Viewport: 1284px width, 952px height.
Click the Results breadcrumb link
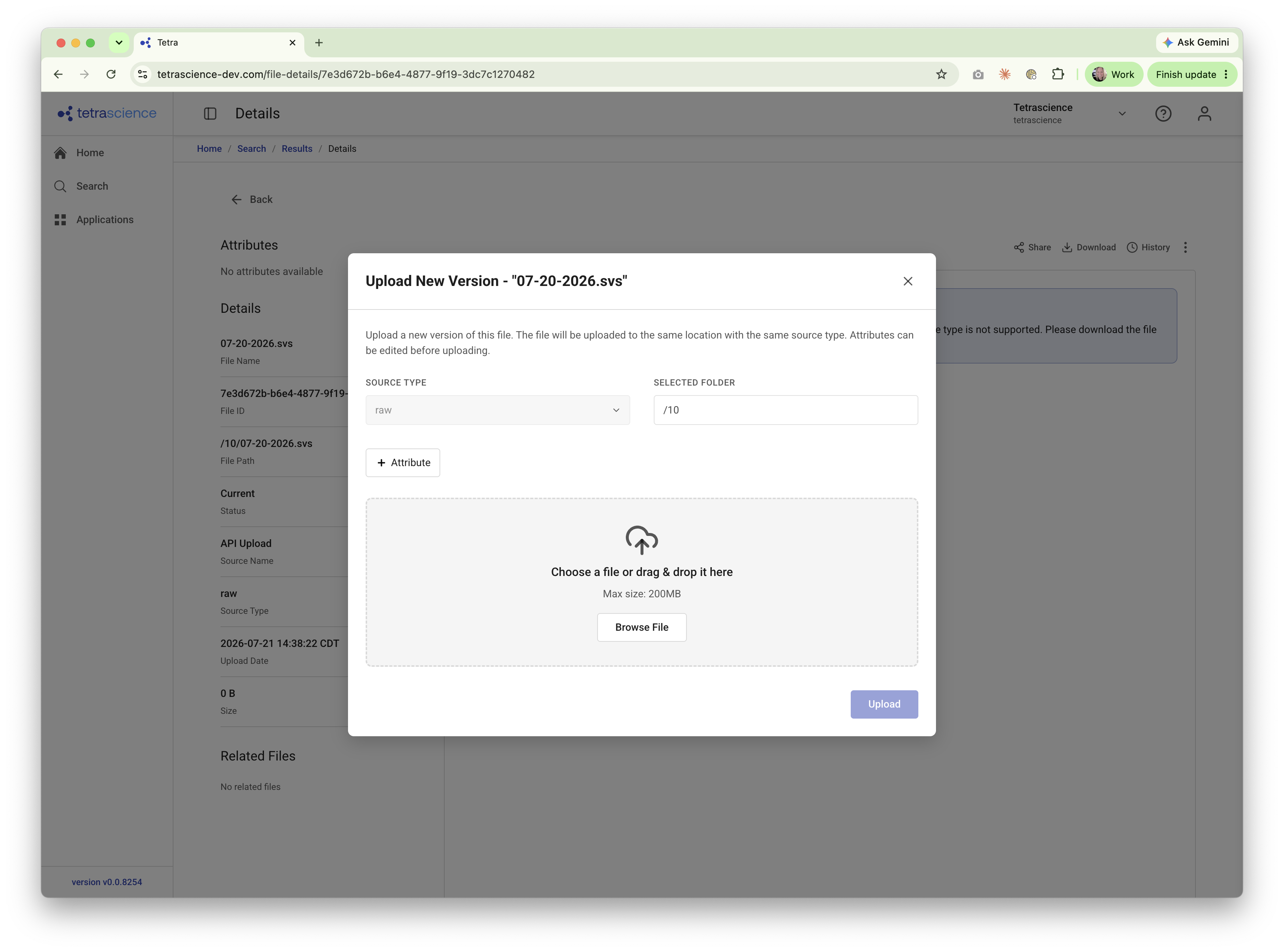coord(297,148)
